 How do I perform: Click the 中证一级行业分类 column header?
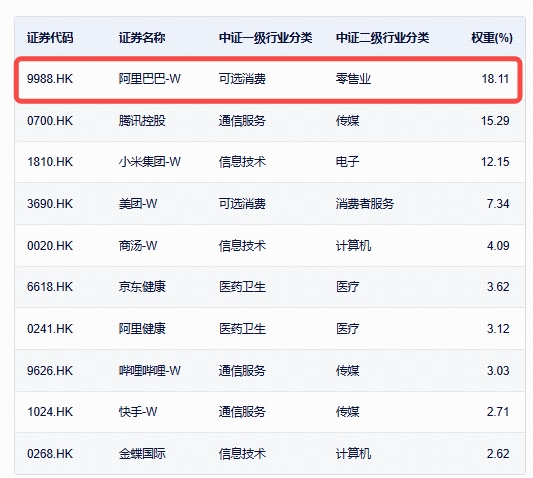[265, 38]
